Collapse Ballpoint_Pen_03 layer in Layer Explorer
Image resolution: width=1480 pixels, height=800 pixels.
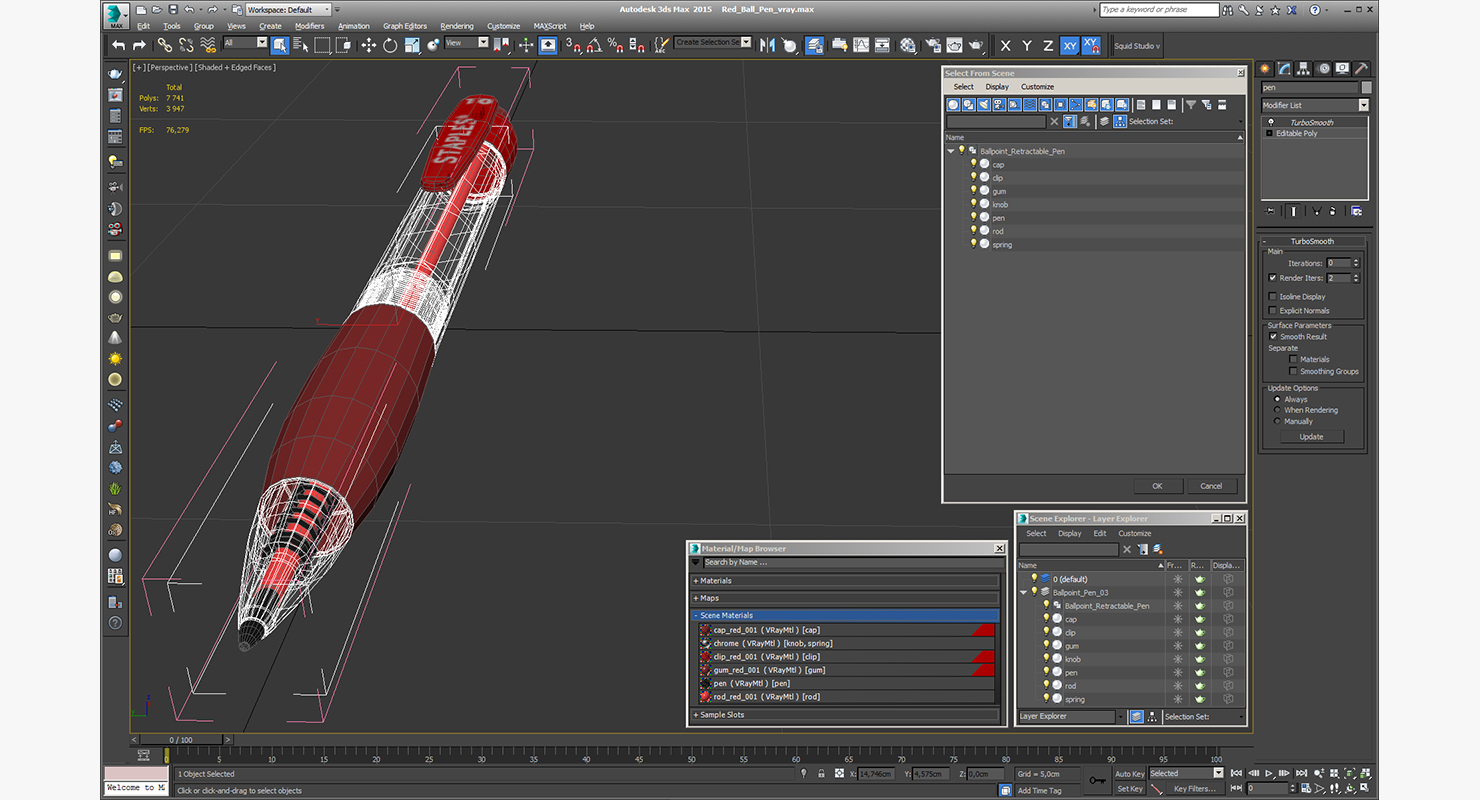click(x=1023, y=592)
